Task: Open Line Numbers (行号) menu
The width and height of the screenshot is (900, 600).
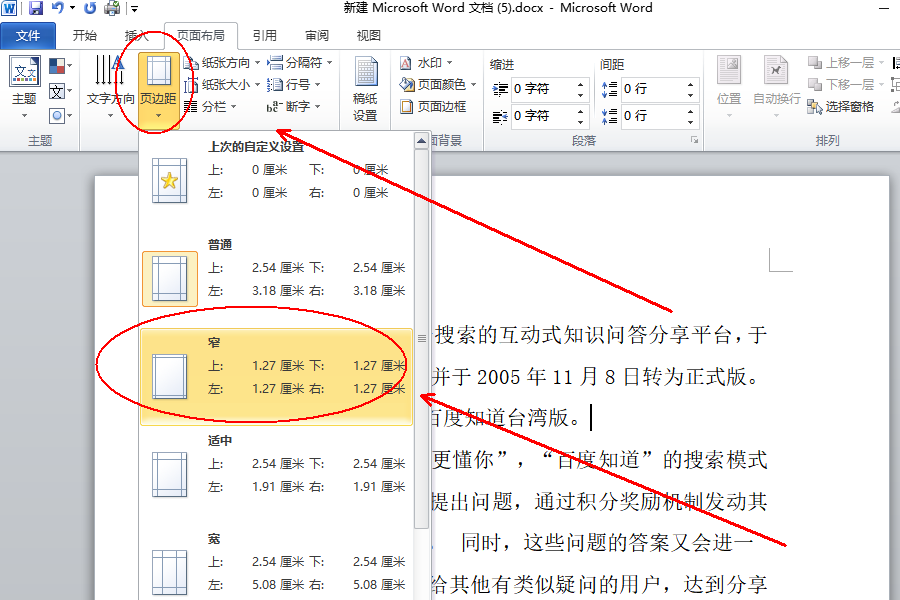Action: click(x=294, y=84)
